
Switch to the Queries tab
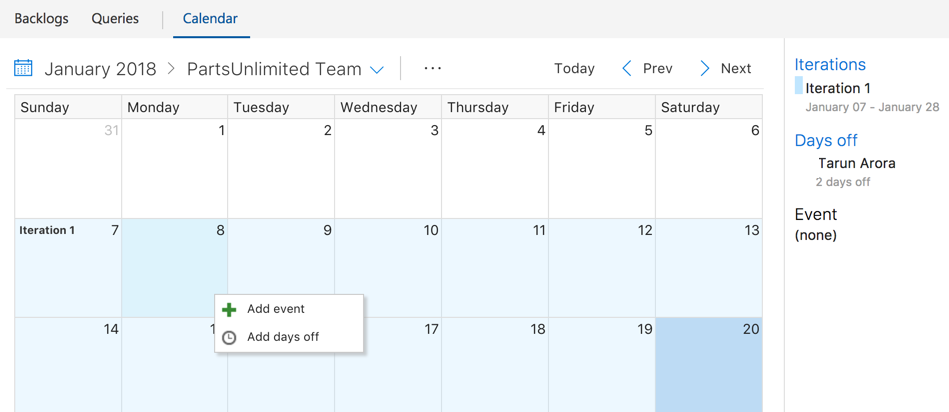[x=115, y=19]
